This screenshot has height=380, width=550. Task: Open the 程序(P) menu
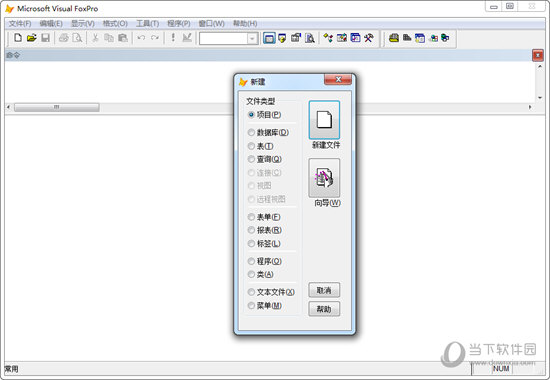[x=179, y=24]
